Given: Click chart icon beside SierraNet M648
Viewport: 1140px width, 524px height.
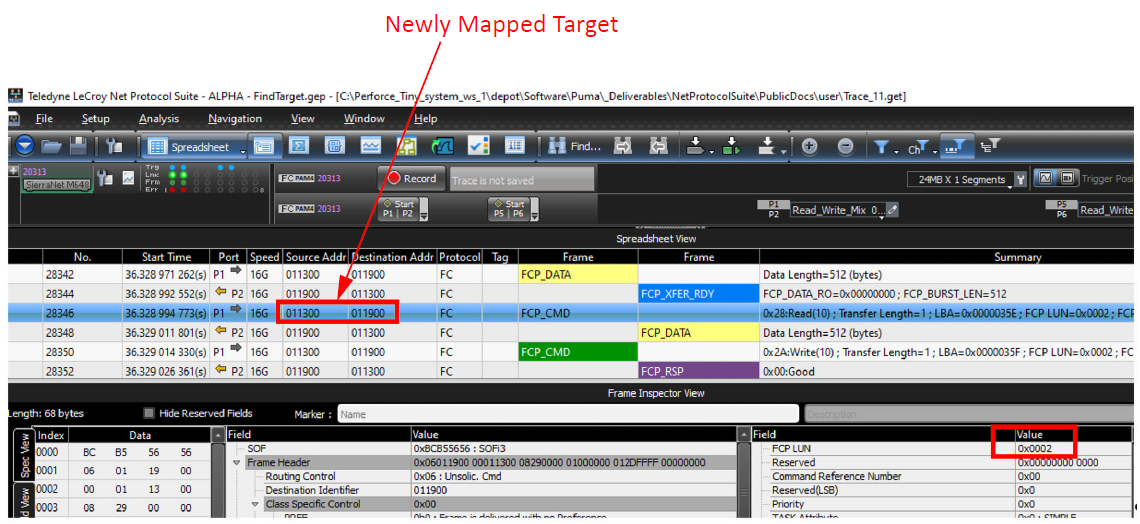Looking at the screenshot, I should 128,177.
